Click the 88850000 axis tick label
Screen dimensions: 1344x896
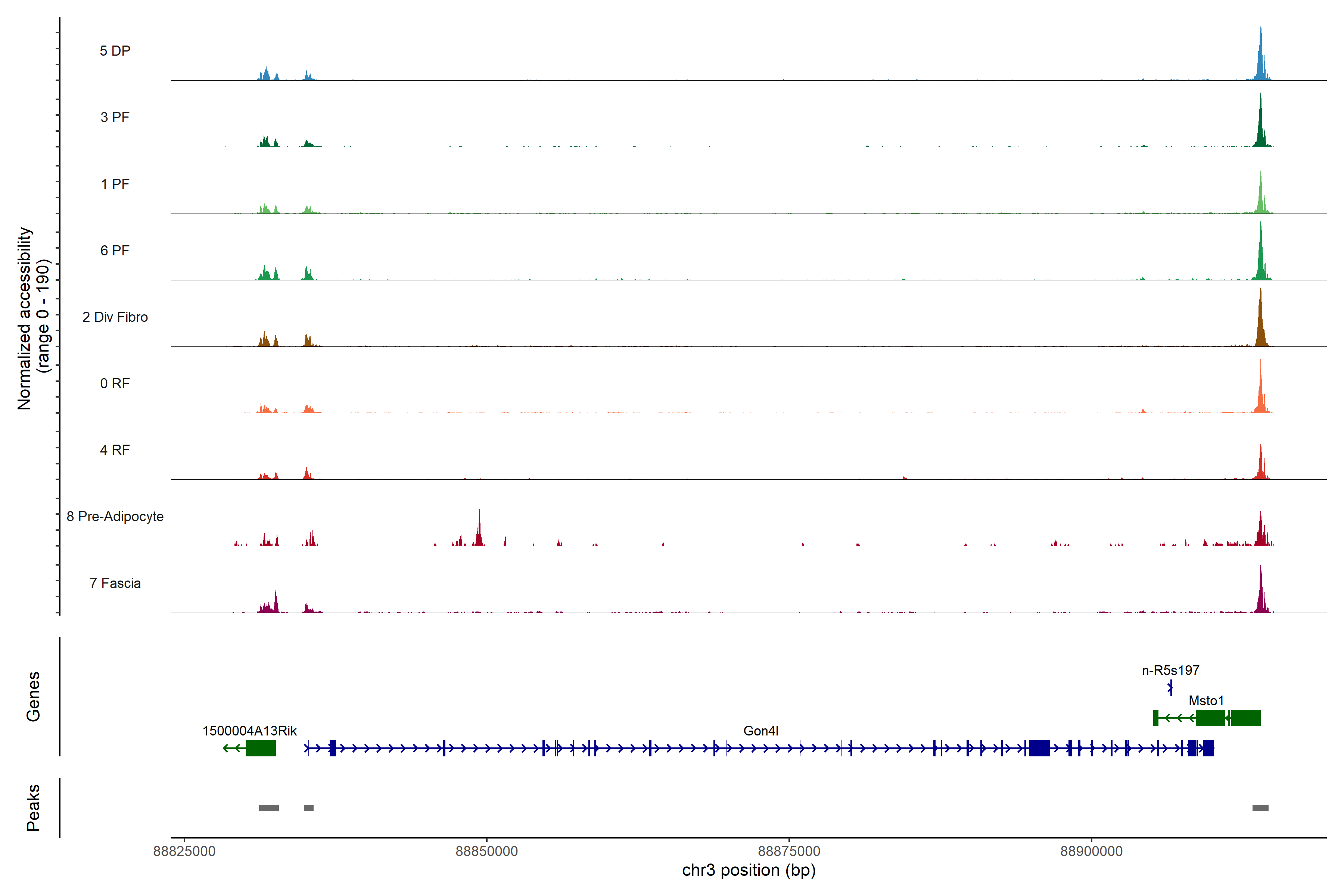(x=486, y=852)
